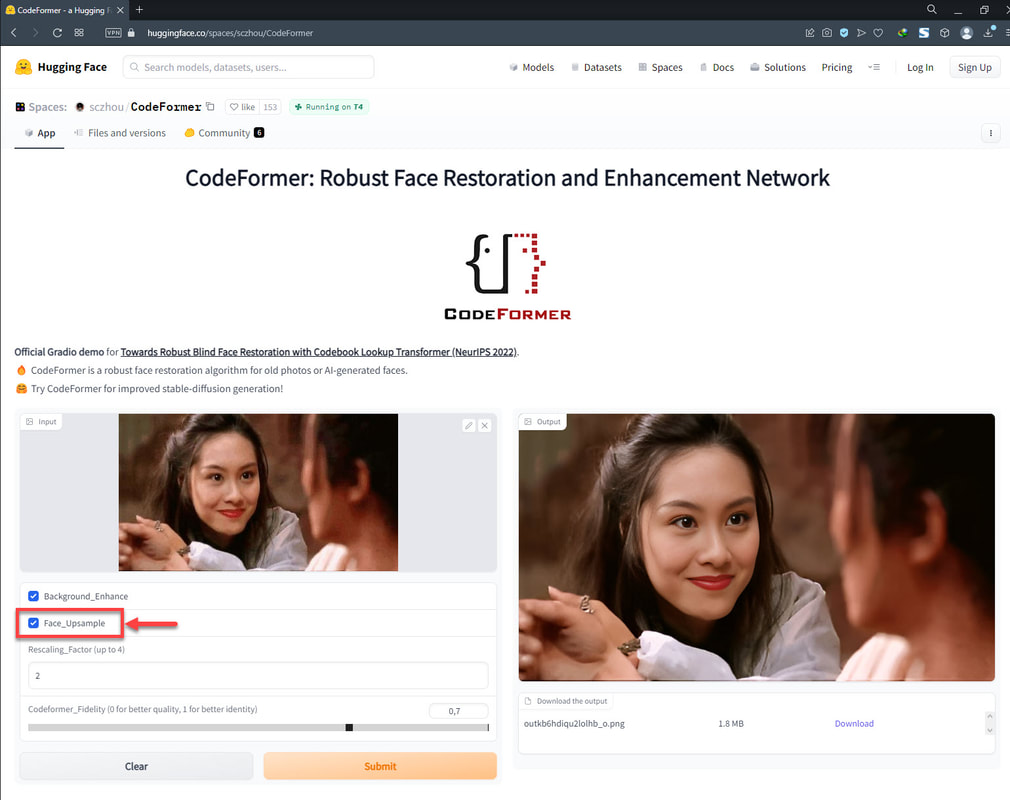1010x800 pixels.
Task: Switch to the Files and versions tab
Action: click(120, 133)
